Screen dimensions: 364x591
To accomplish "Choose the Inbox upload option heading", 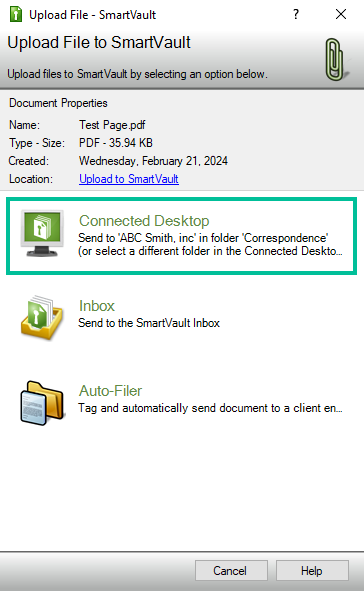I will coord(97,306).
